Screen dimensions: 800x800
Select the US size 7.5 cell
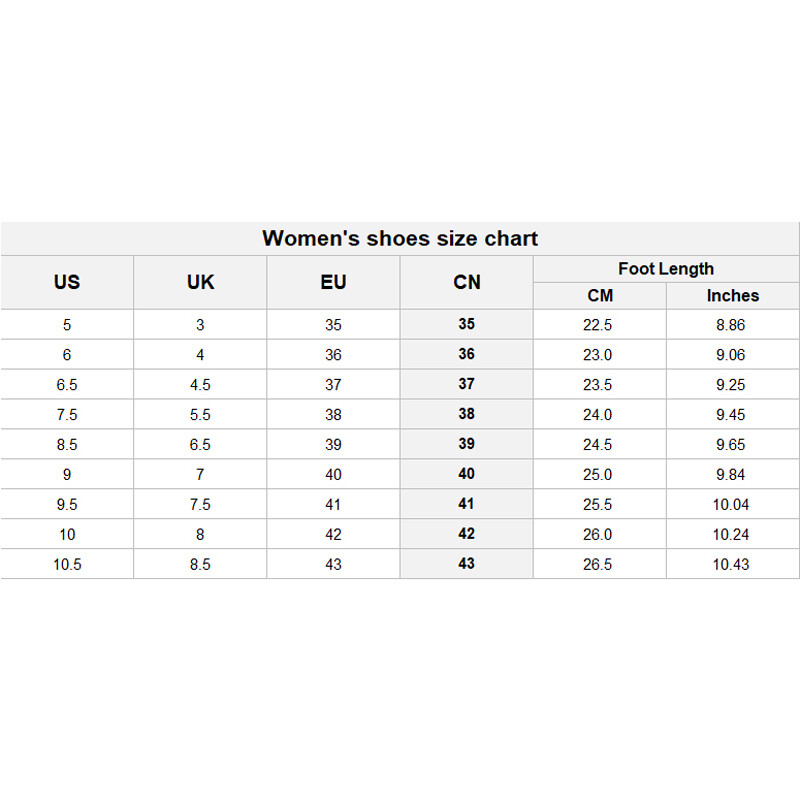click(67, 414)
